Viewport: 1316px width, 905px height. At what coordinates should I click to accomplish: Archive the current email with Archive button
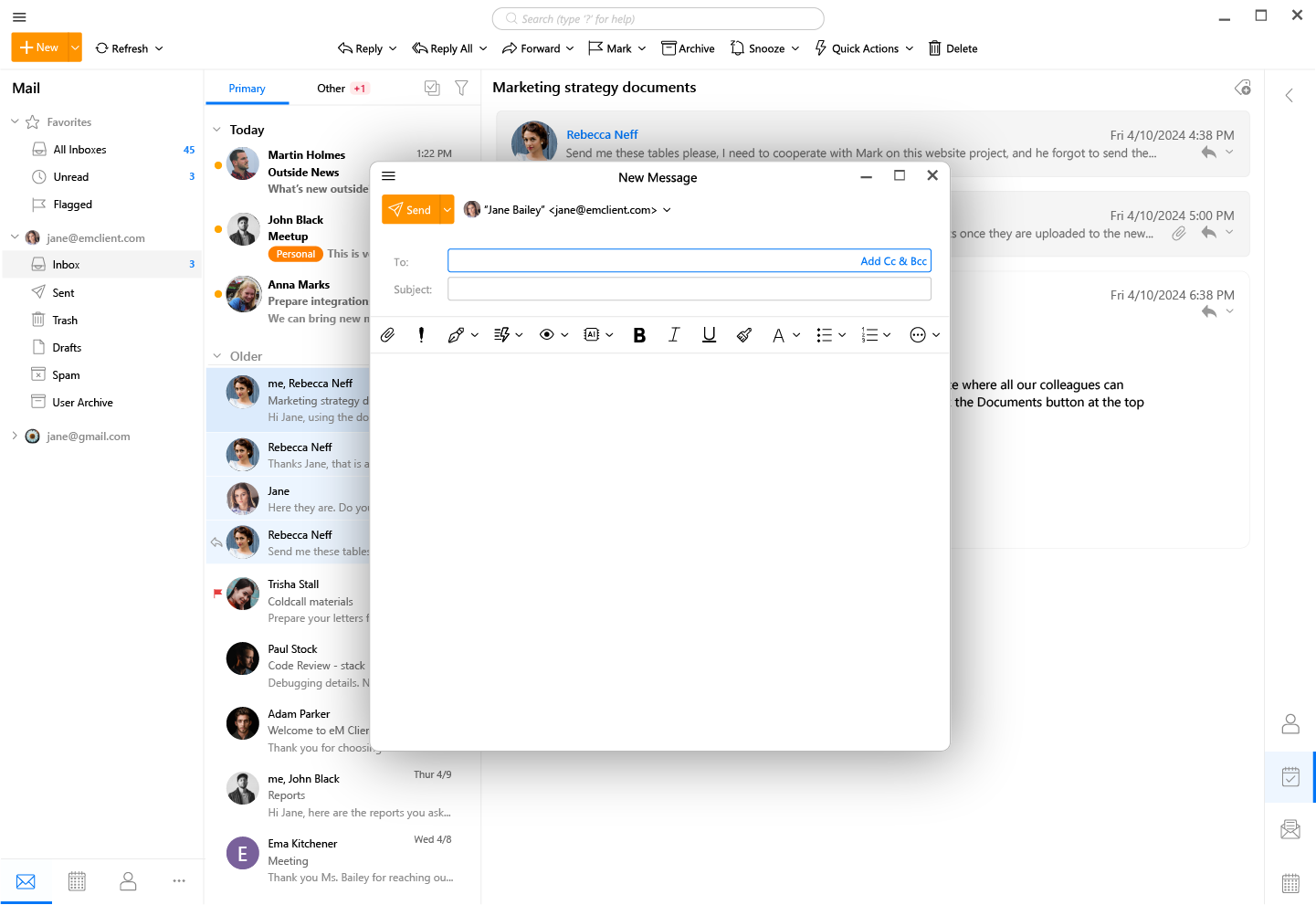point(687,47)
